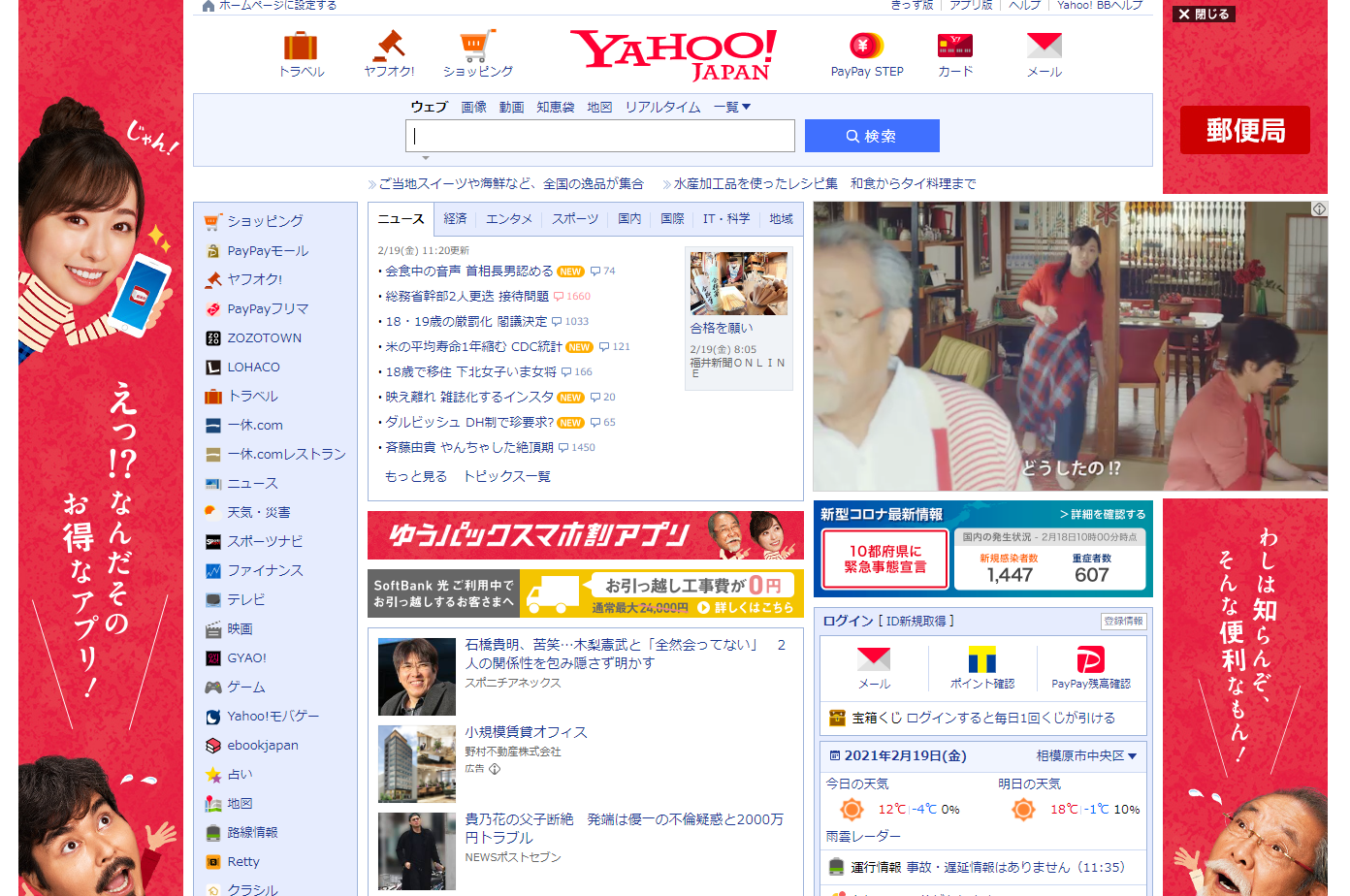Click the 路線情報 train icon

click(x=213, y=833)
